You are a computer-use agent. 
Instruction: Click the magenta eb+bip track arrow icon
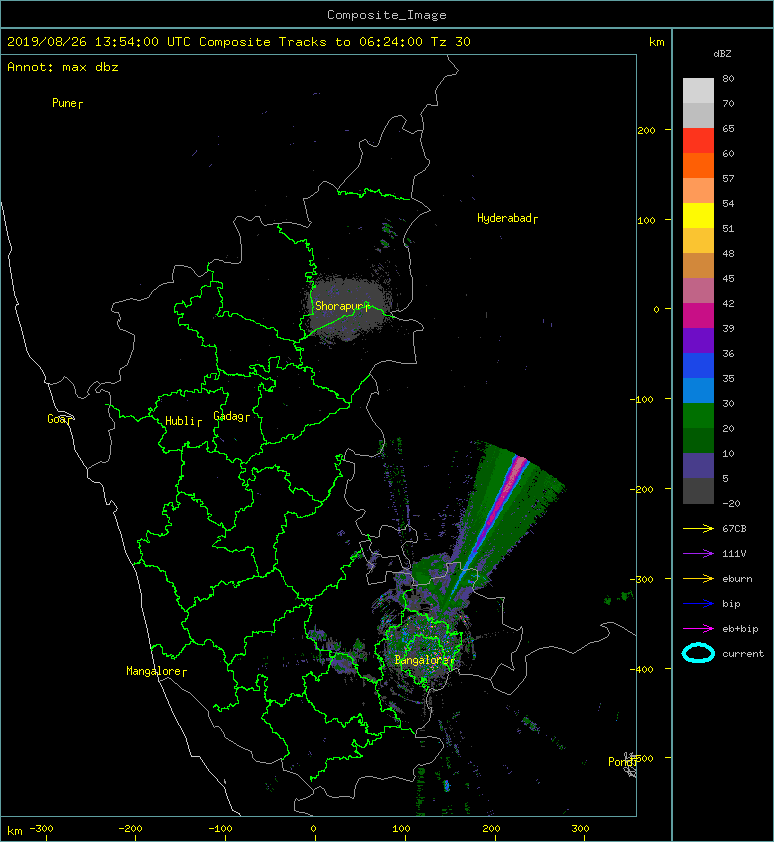coord(698,628)
